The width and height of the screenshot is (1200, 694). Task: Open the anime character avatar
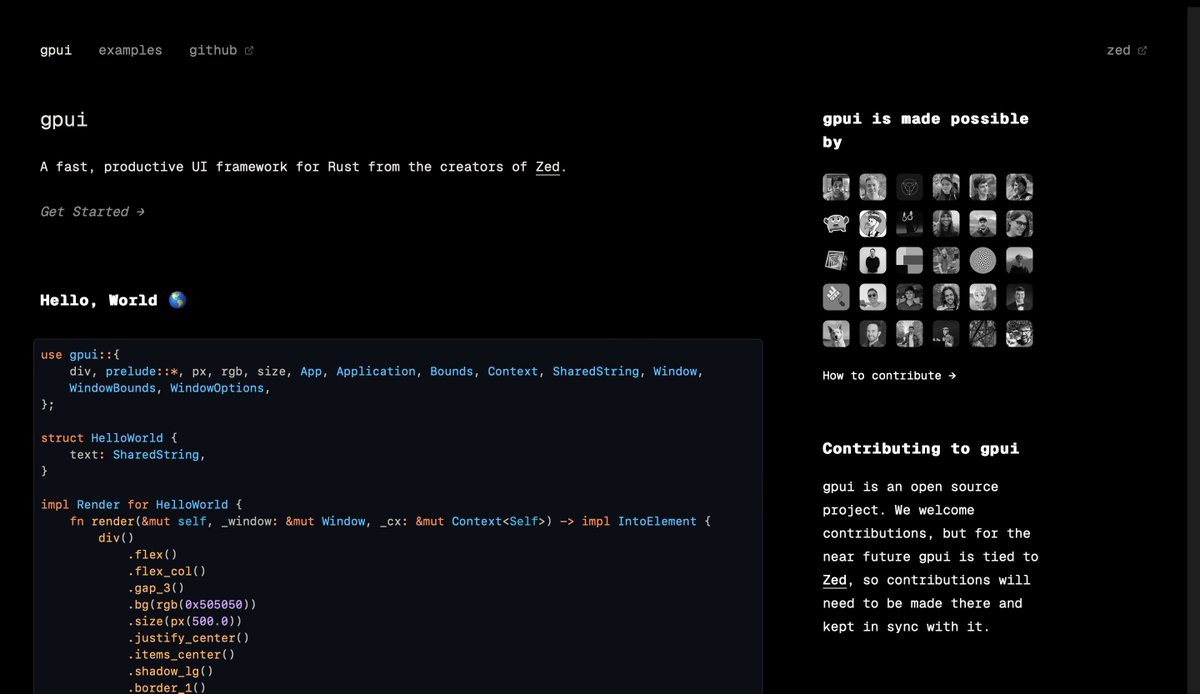point(983,297)
